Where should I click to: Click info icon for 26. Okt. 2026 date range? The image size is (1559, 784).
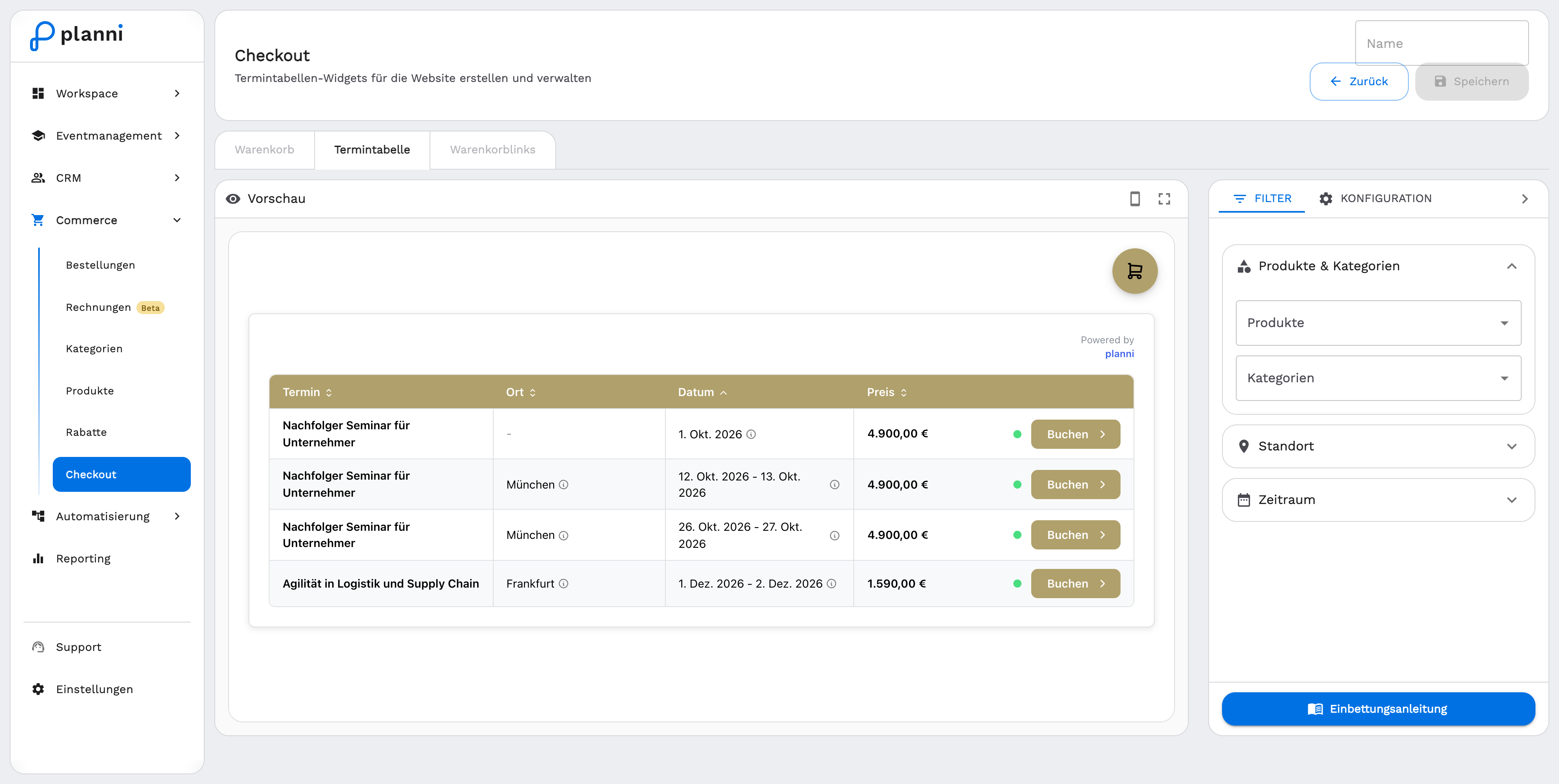click(835, 535)
